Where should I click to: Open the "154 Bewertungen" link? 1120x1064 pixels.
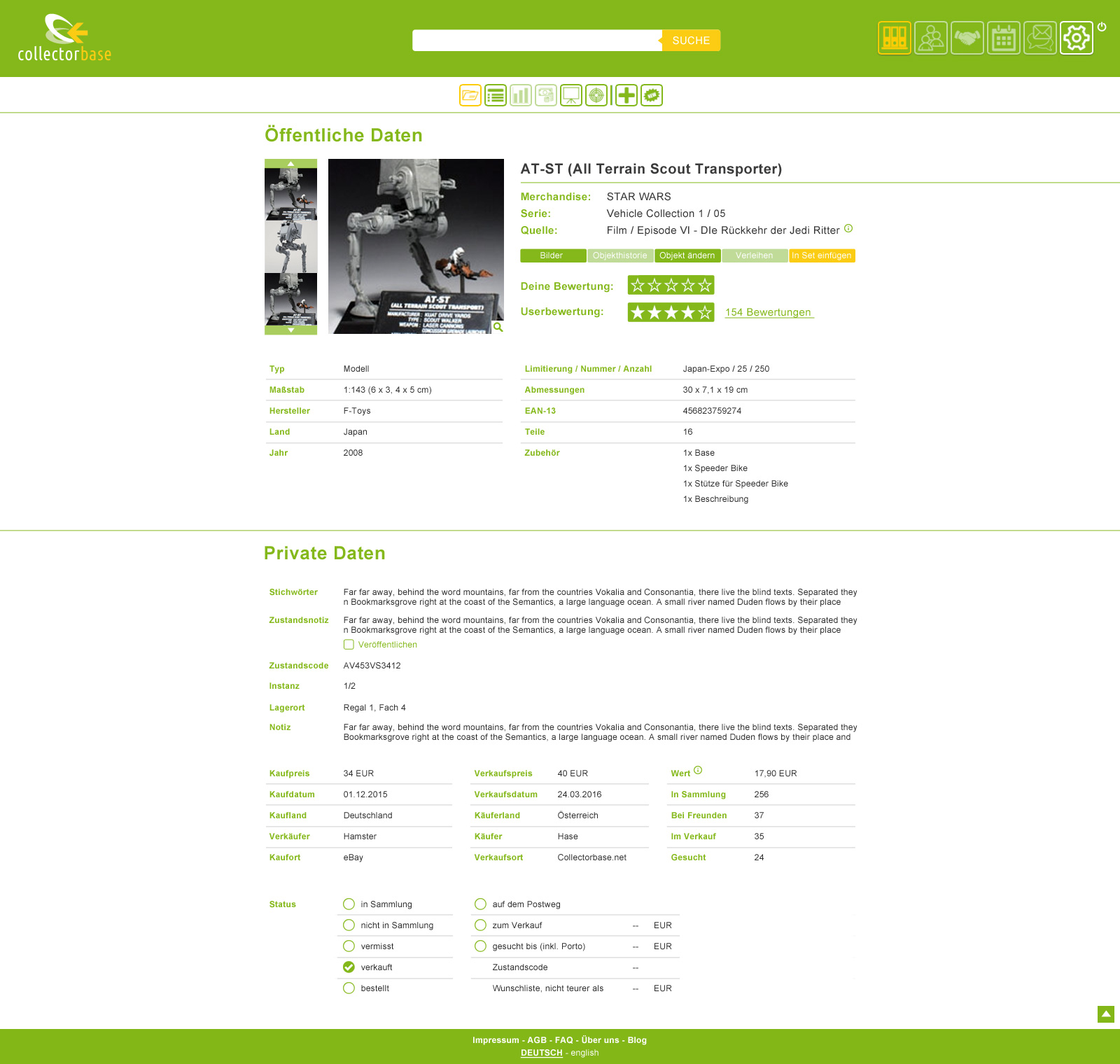769,312
